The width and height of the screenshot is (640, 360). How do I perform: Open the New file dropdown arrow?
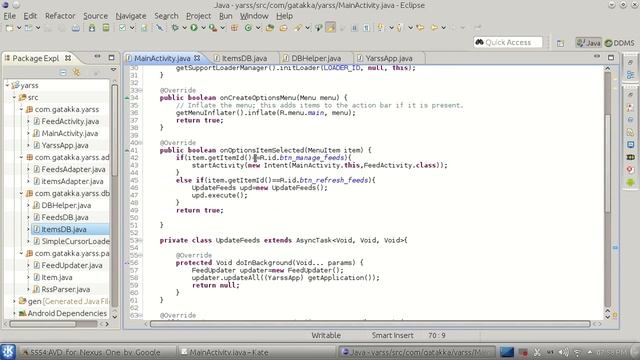click(x=19, y=28)
